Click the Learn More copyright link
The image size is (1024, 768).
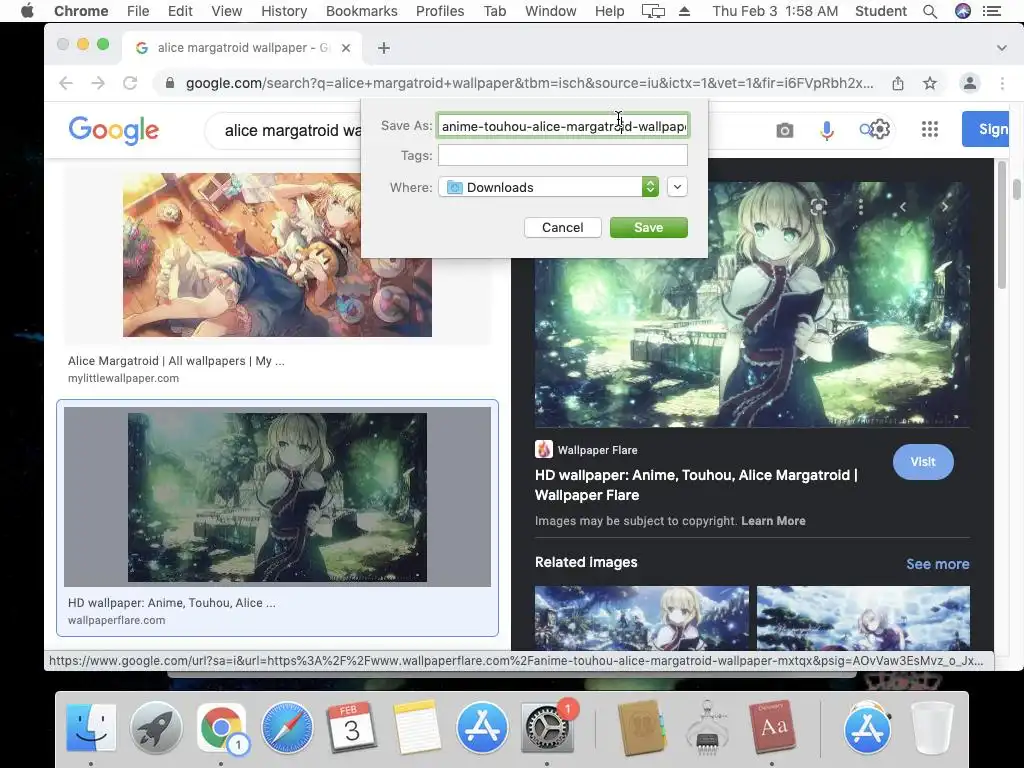[x=773, y=520]
